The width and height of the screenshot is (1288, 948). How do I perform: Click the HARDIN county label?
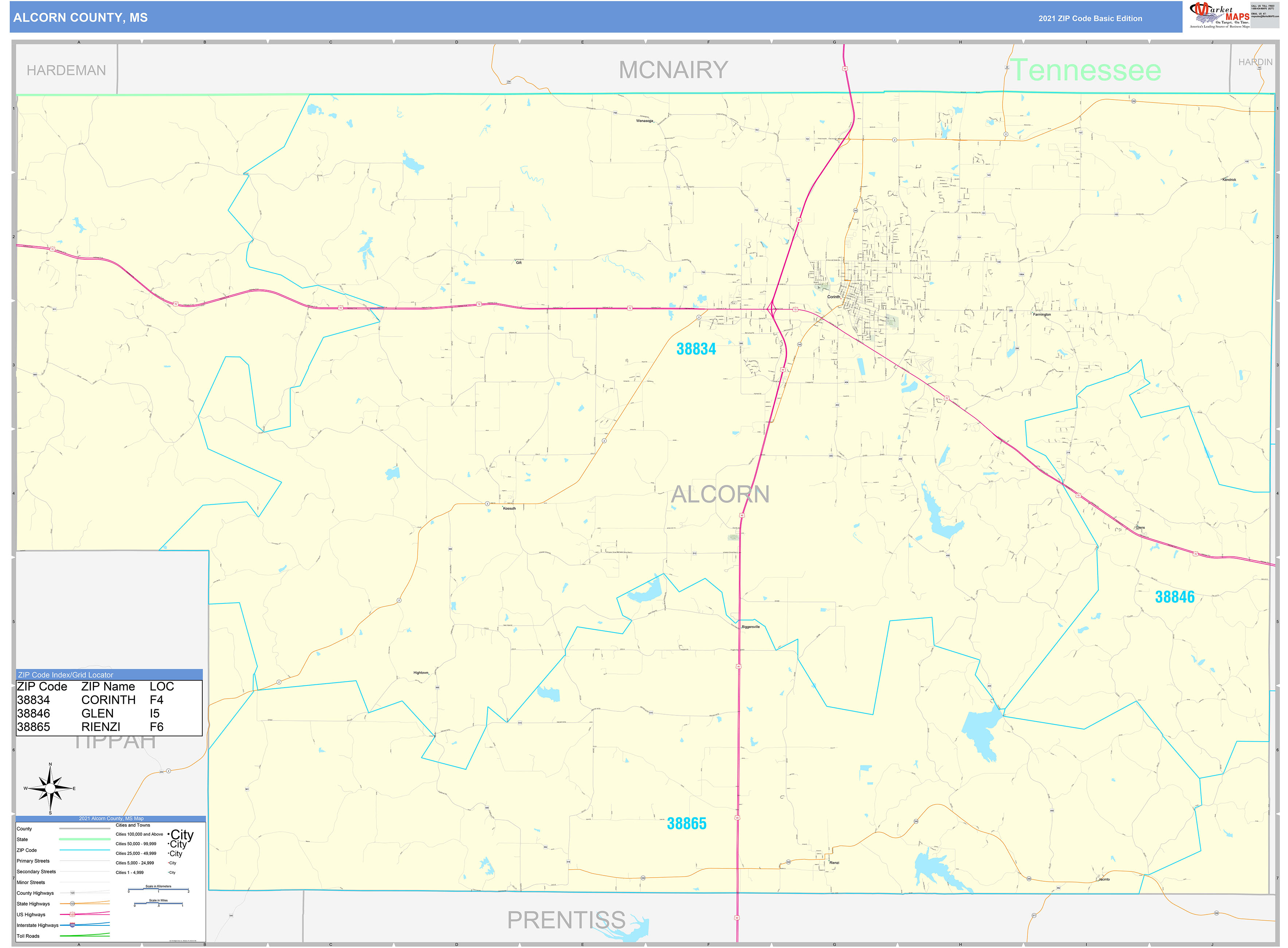tap(1255, 62)
